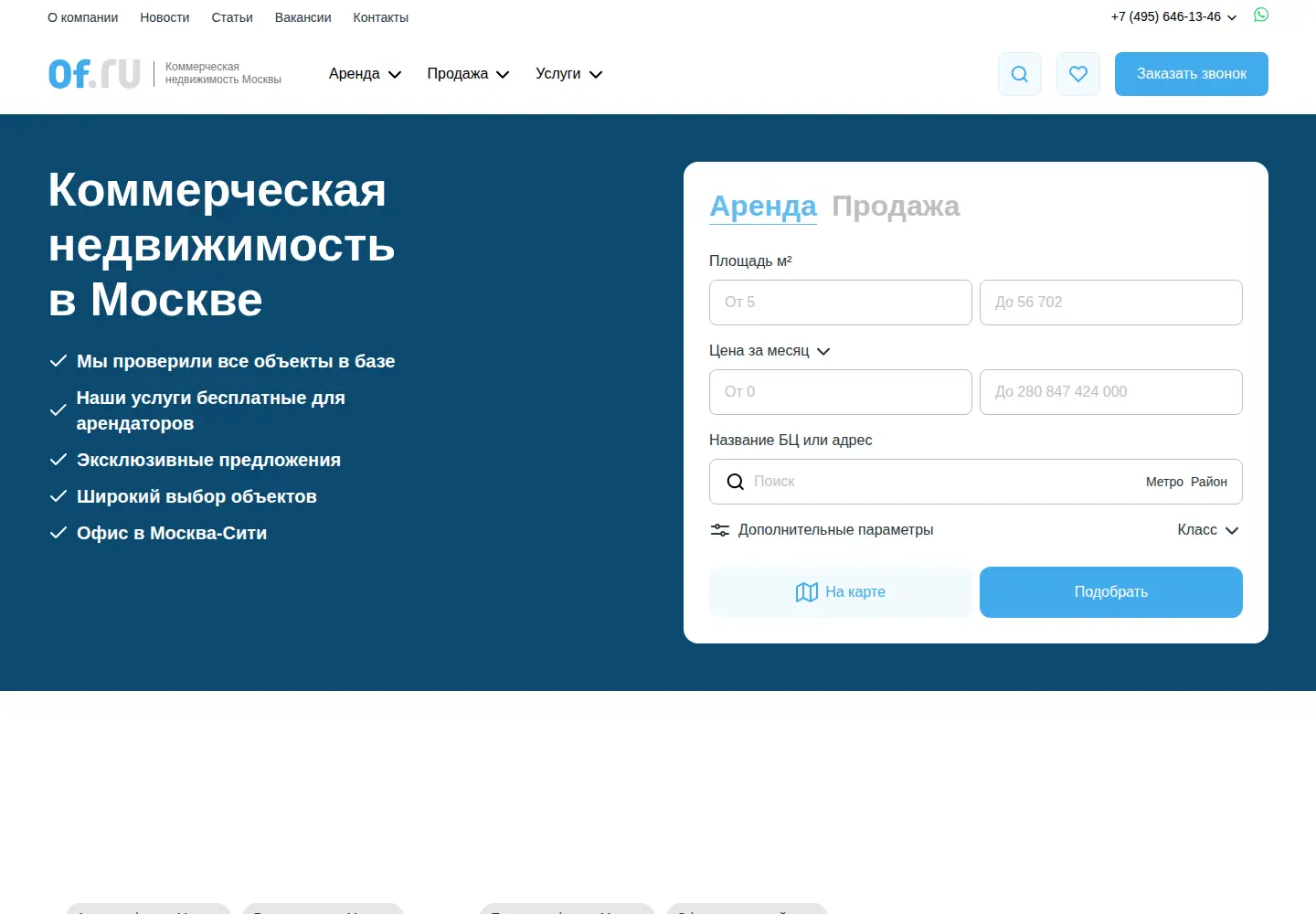Image resolution: width=1316 pixels, height=914 pixels.
Task: Focus price field От 0
Action: pyautogui.click(x=841, y=392)
